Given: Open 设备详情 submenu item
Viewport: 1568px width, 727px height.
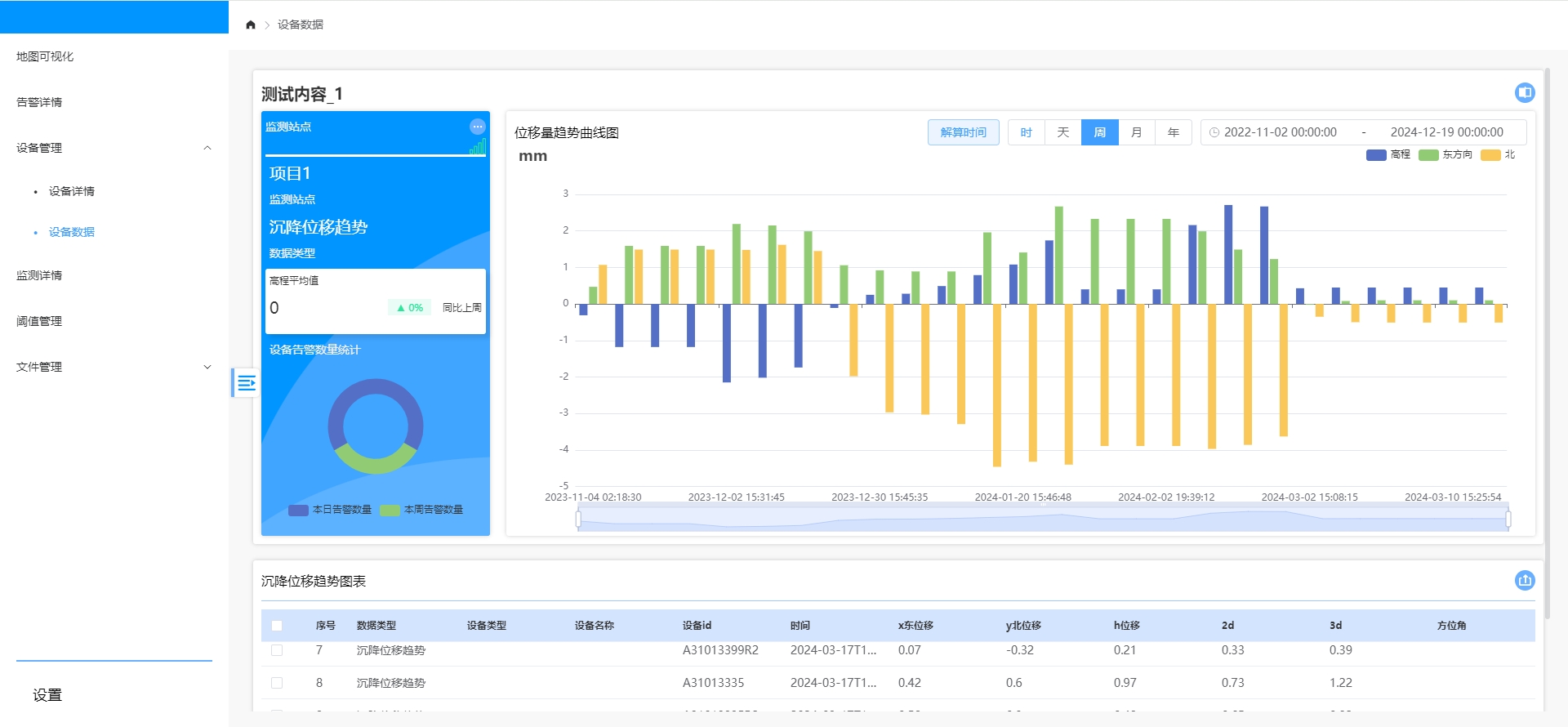Looking at the screenshot, I should (x=72, y=191).
